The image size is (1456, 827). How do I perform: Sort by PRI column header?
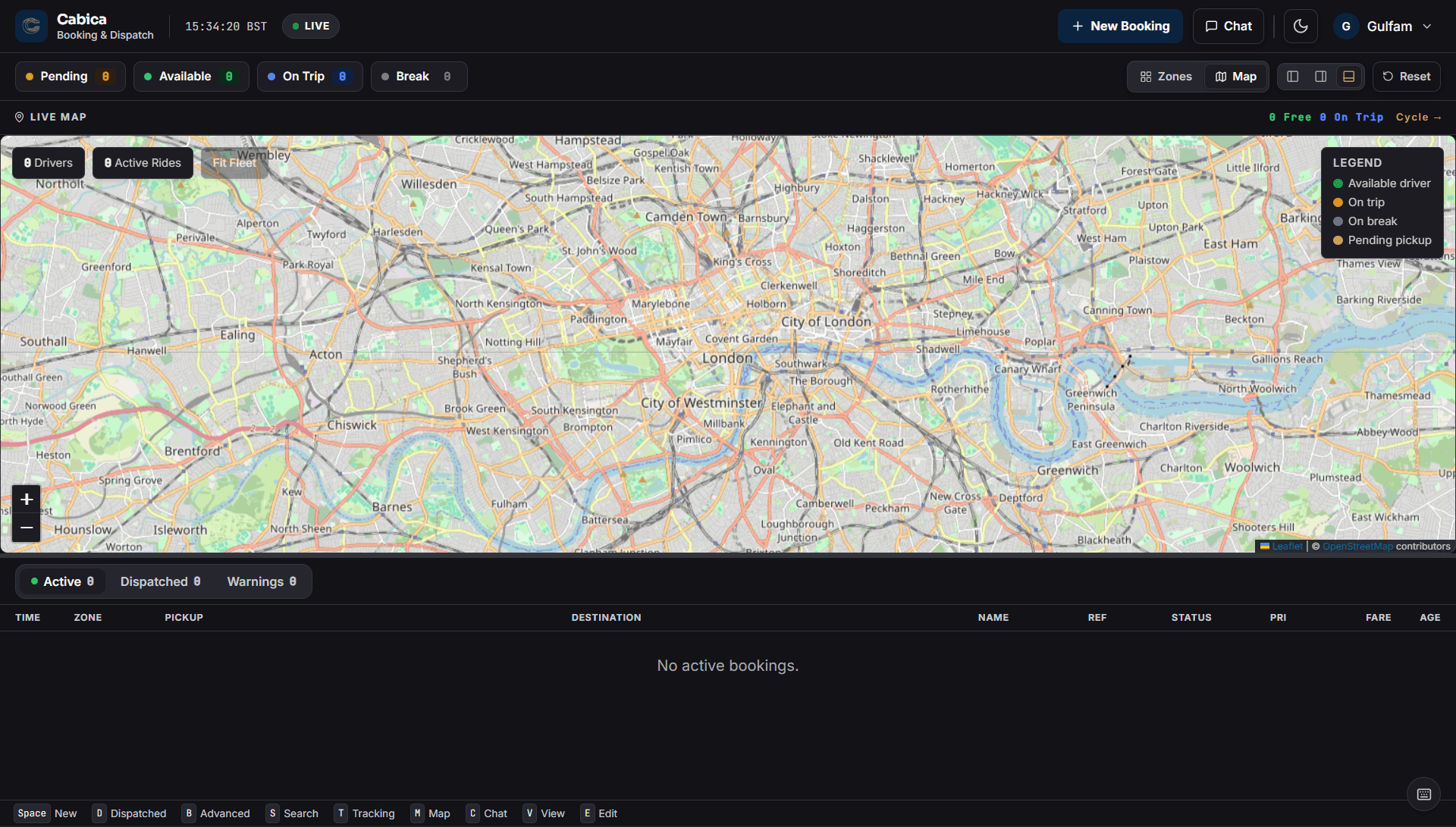pyautogui.click(x=1278, y=618)
